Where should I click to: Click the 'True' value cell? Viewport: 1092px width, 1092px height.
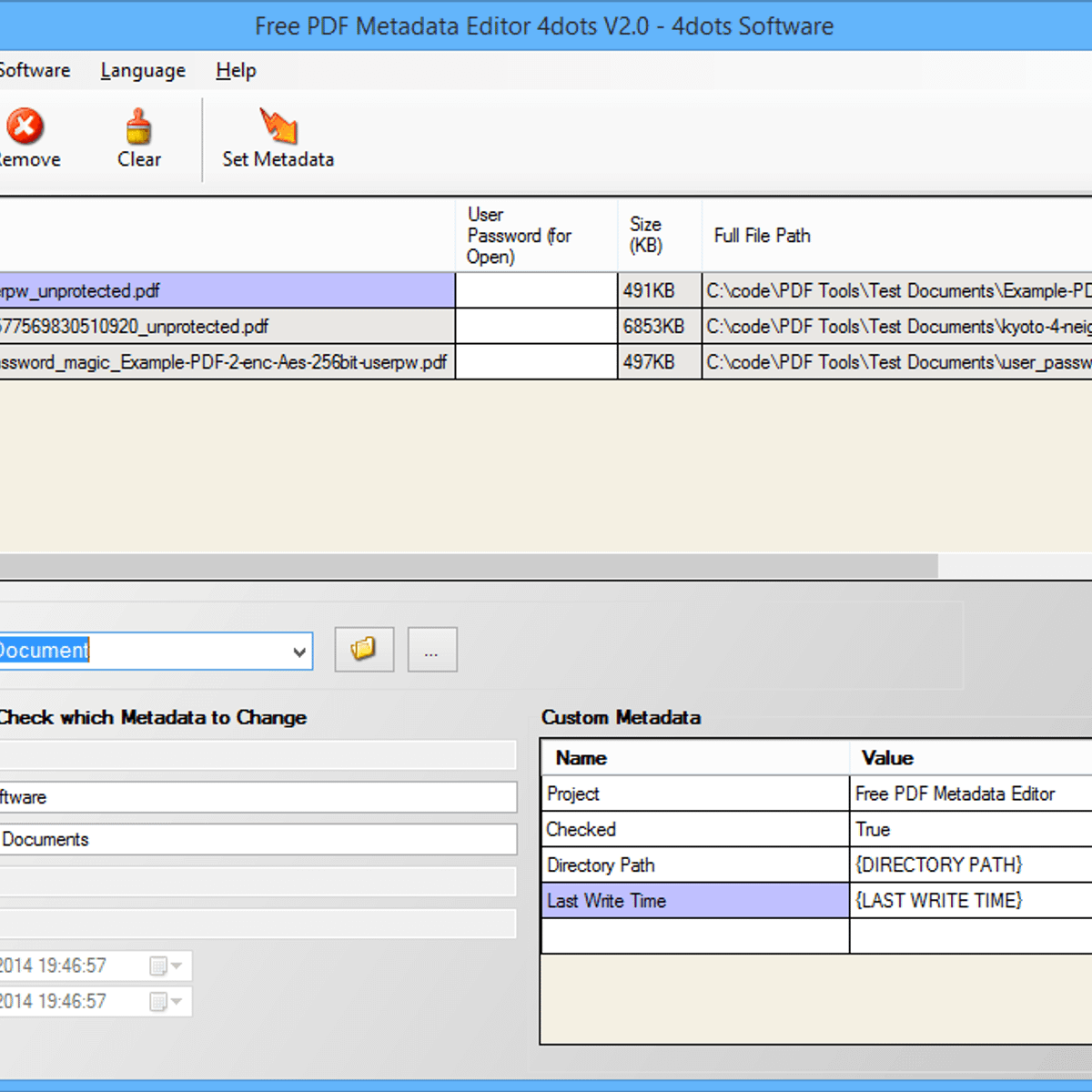(971, 829)
